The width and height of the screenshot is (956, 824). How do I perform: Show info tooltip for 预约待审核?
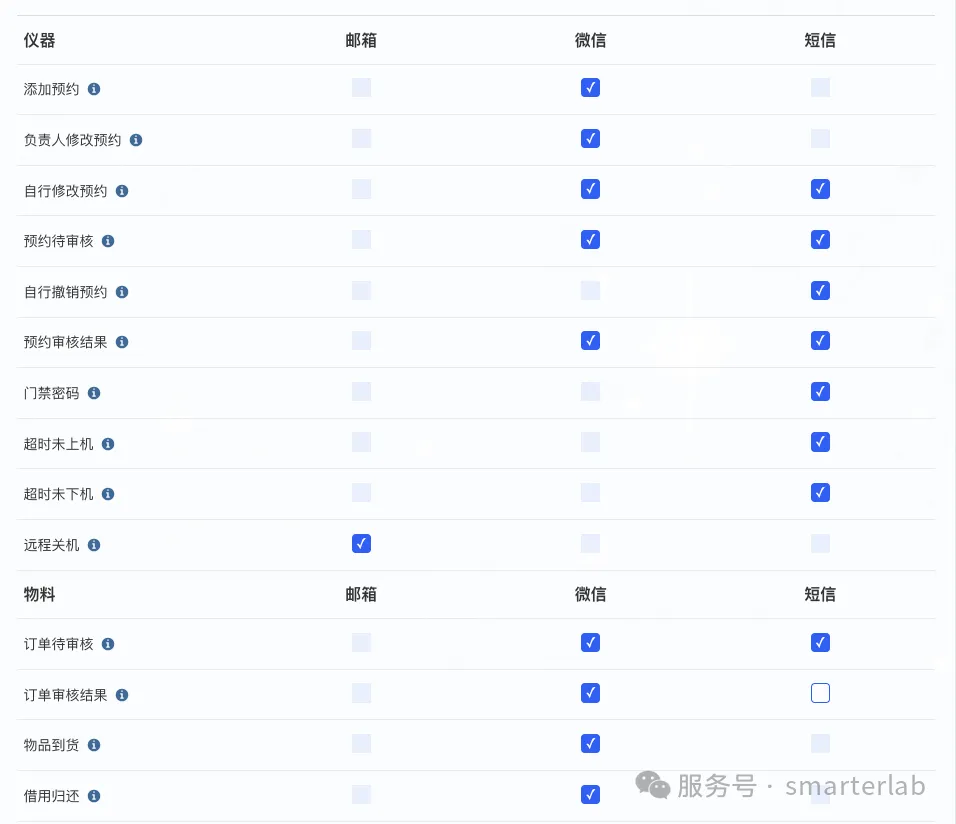pyautogui.click(x=108, y=241)
